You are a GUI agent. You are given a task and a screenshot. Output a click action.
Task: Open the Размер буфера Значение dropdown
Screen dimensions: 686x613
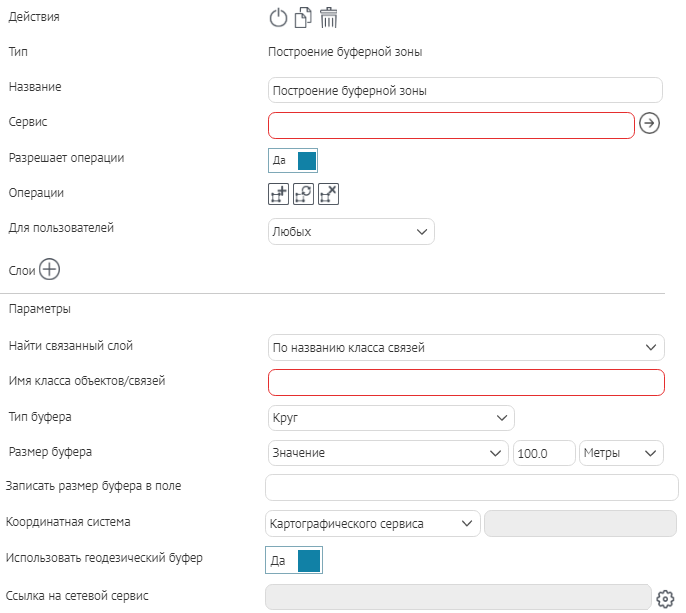[388, 453]
